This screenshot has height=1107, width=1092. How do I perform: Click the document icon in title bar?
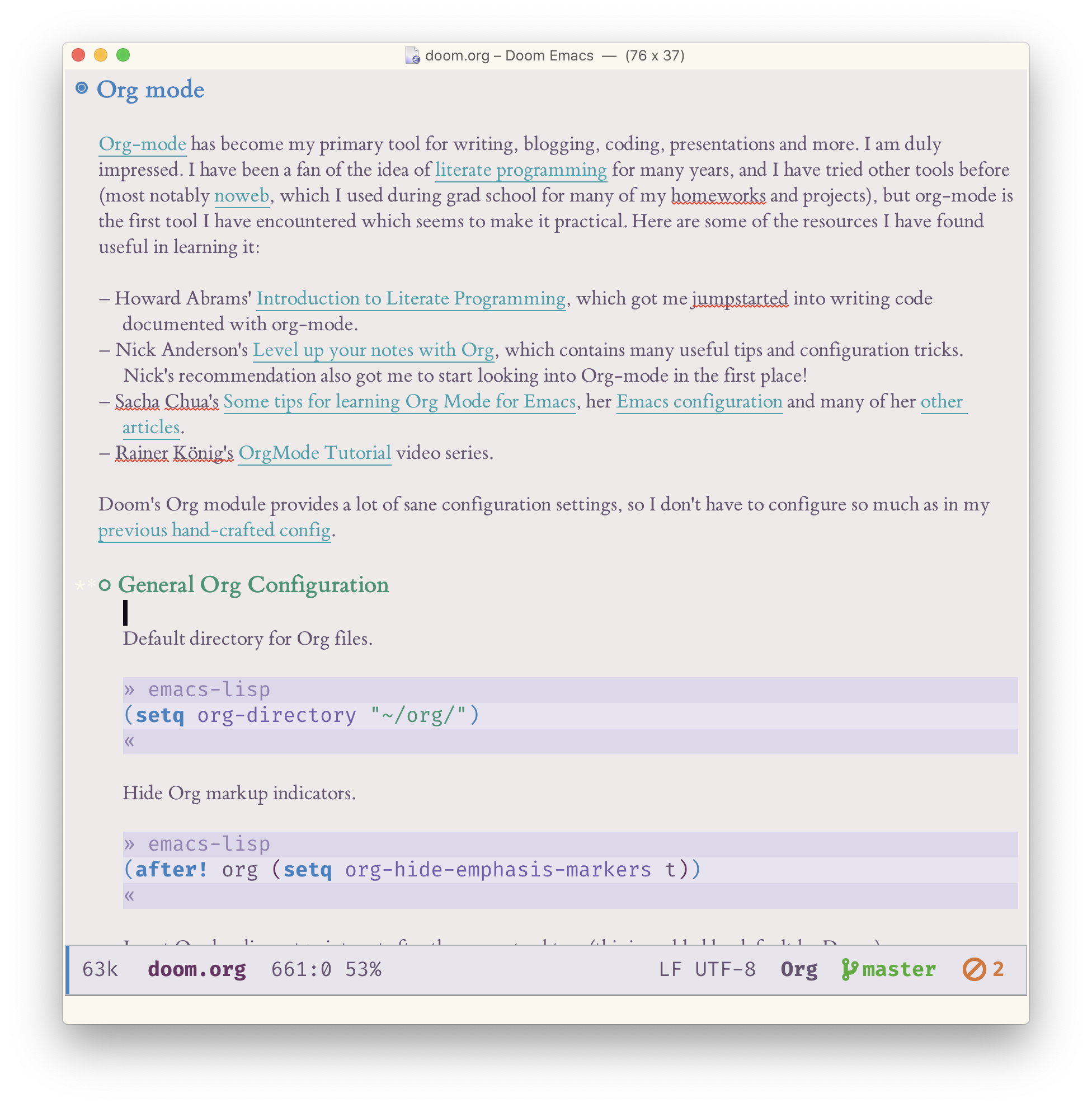(412, 55)
